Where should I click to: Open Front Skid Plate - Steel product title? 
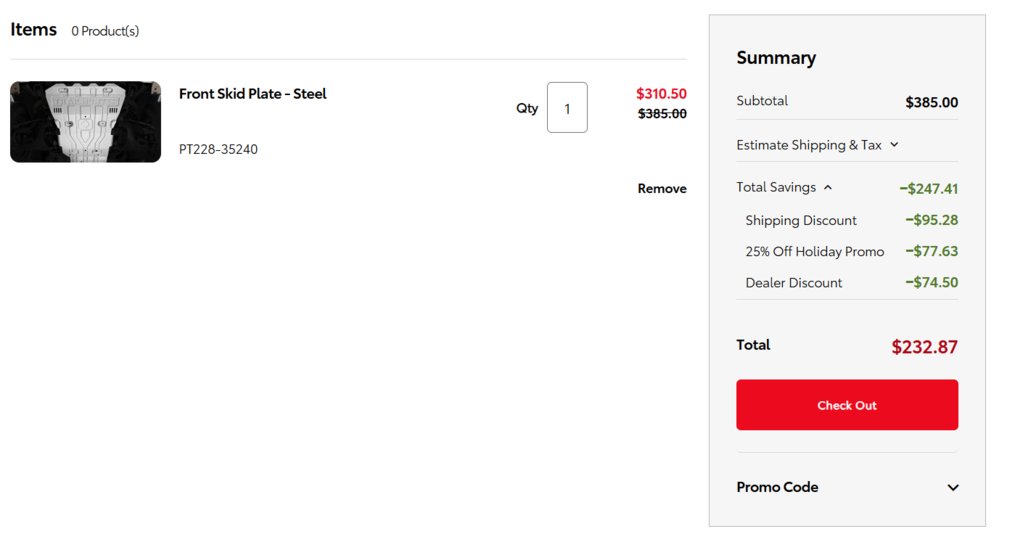coord(252,94)
